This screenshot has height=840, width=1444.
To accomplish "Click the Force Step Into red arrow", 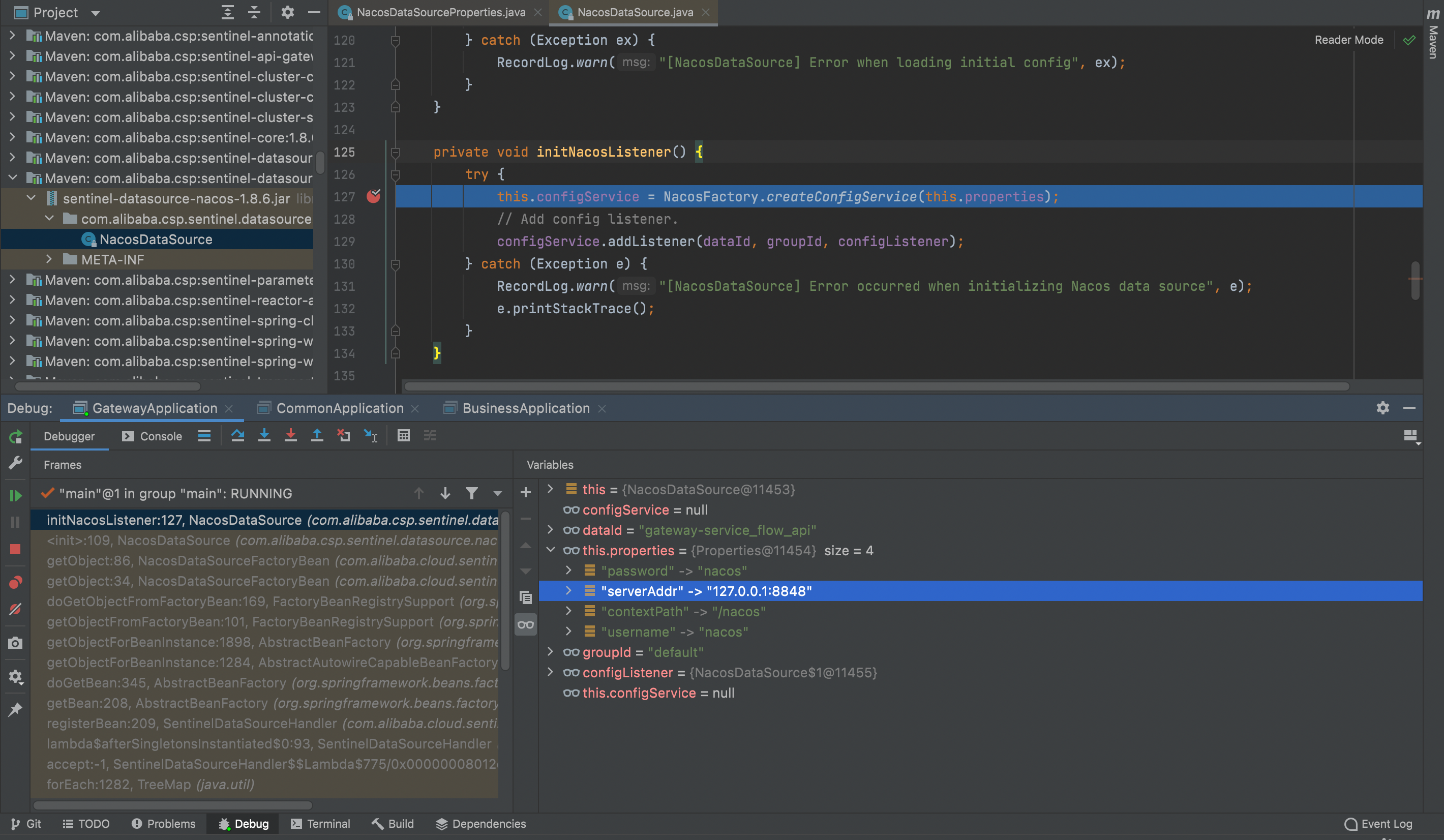I will 290,436.
